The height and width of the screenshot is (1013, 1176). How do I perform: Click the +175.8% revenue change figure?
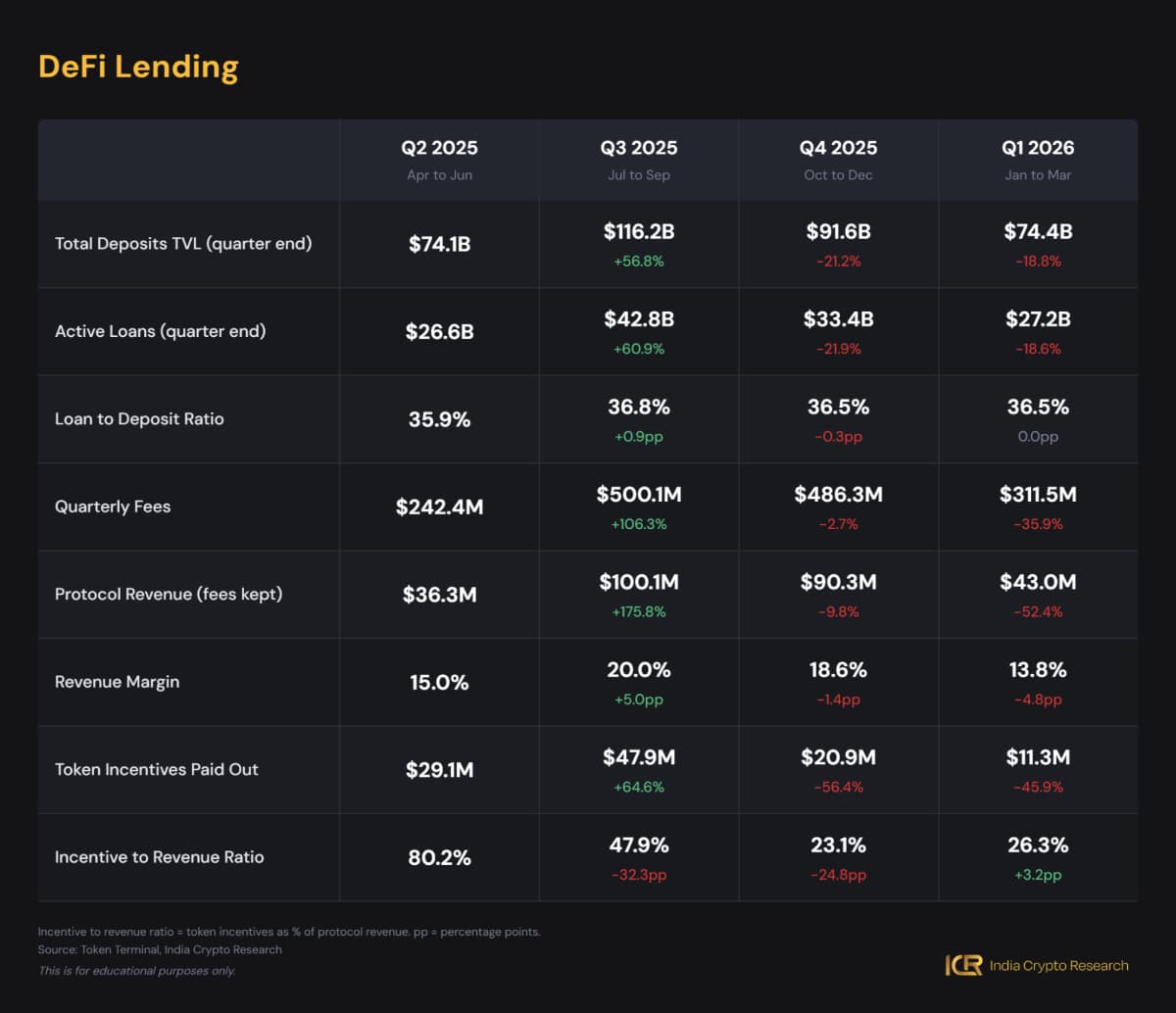tap(639, 611)
